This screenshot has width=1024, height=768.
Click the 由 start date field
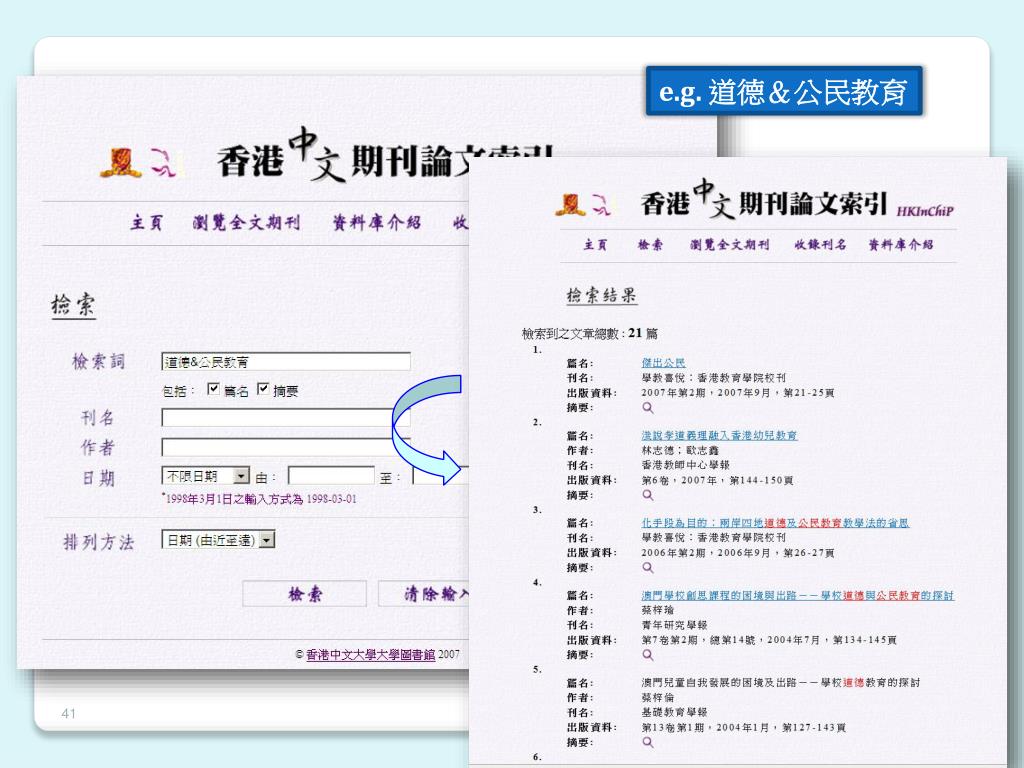331,475
